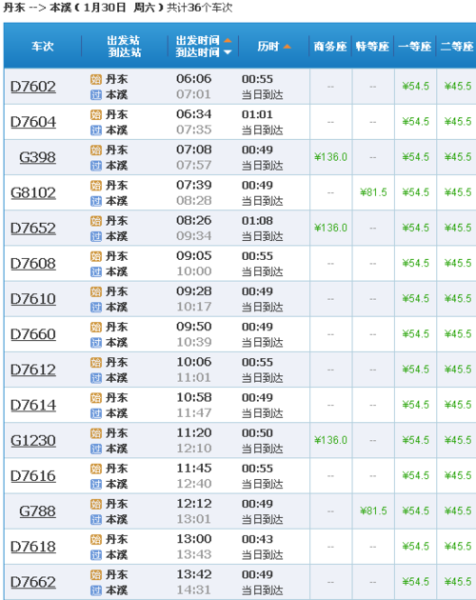Viewport: 476px width, 600px height.
Task: Open train D7660 details link
Action: coord(33,334)
